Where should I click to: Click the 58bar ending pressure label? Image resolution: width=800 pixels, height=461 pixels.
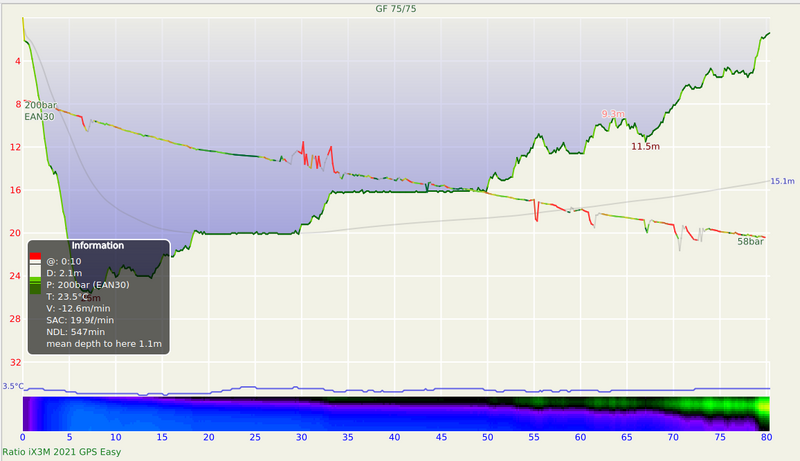point(751,242)
